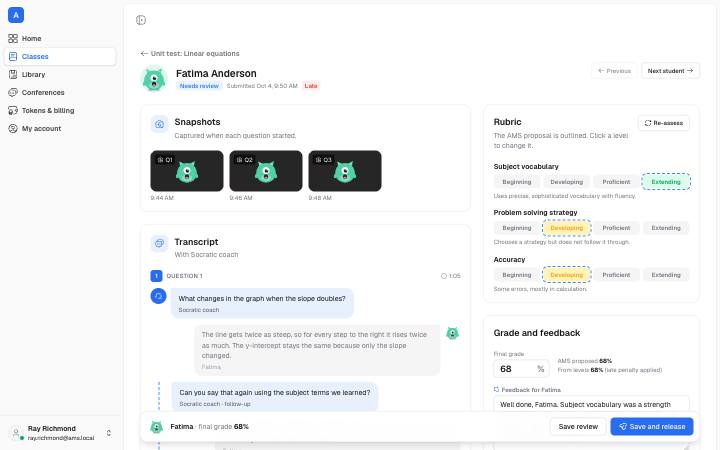Click the Socratic coach avatar icon
Screen dimensions: 720x450
[x=158, y=296]
